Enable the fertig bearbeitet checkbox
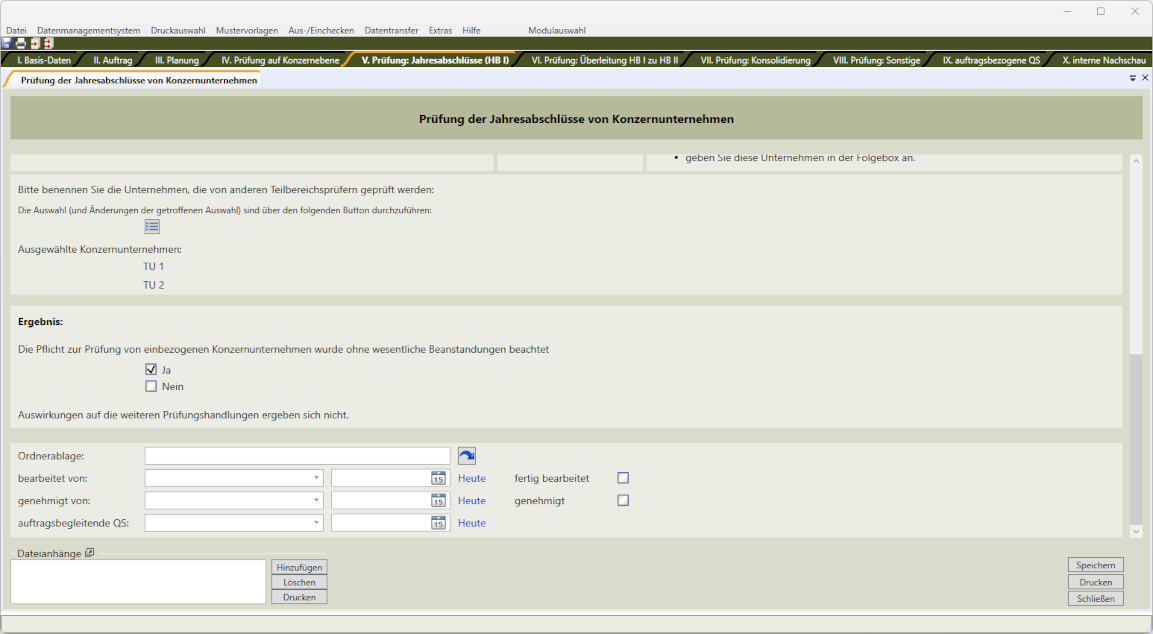 click(x=623, y=478)
